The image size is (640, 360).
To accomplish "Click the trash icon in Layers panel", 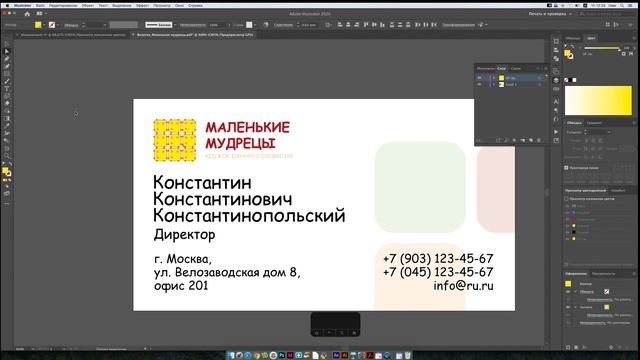I will 539,140.
